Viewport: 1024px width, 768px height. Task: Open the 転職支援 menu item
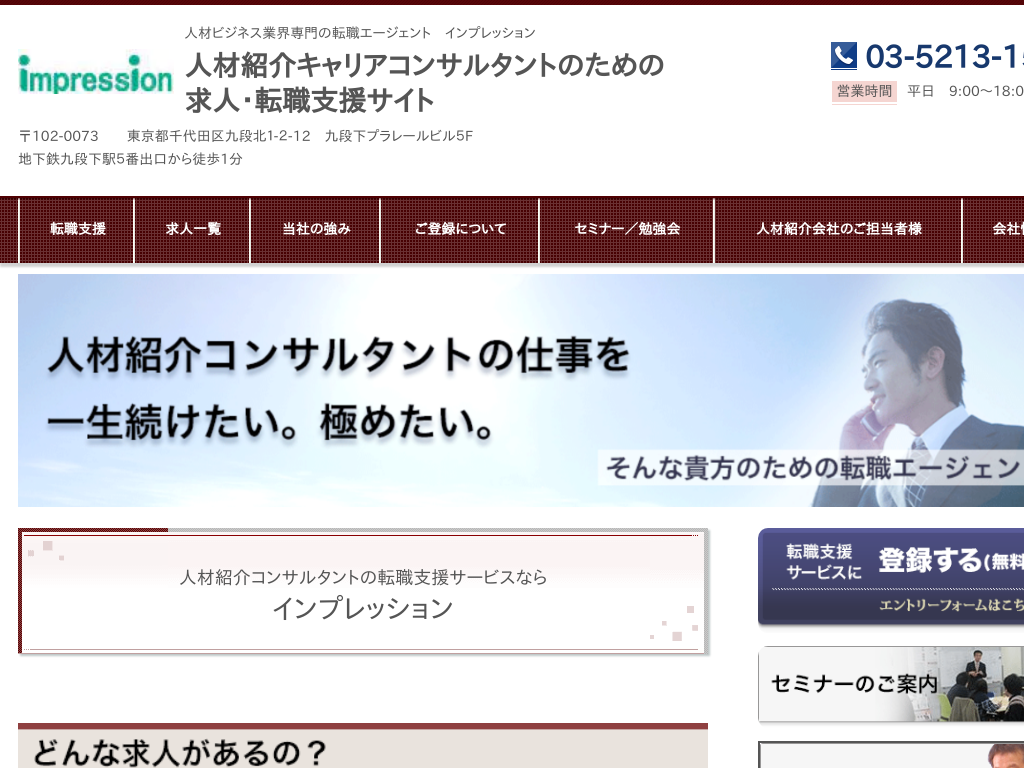click(x=77, y=229)
